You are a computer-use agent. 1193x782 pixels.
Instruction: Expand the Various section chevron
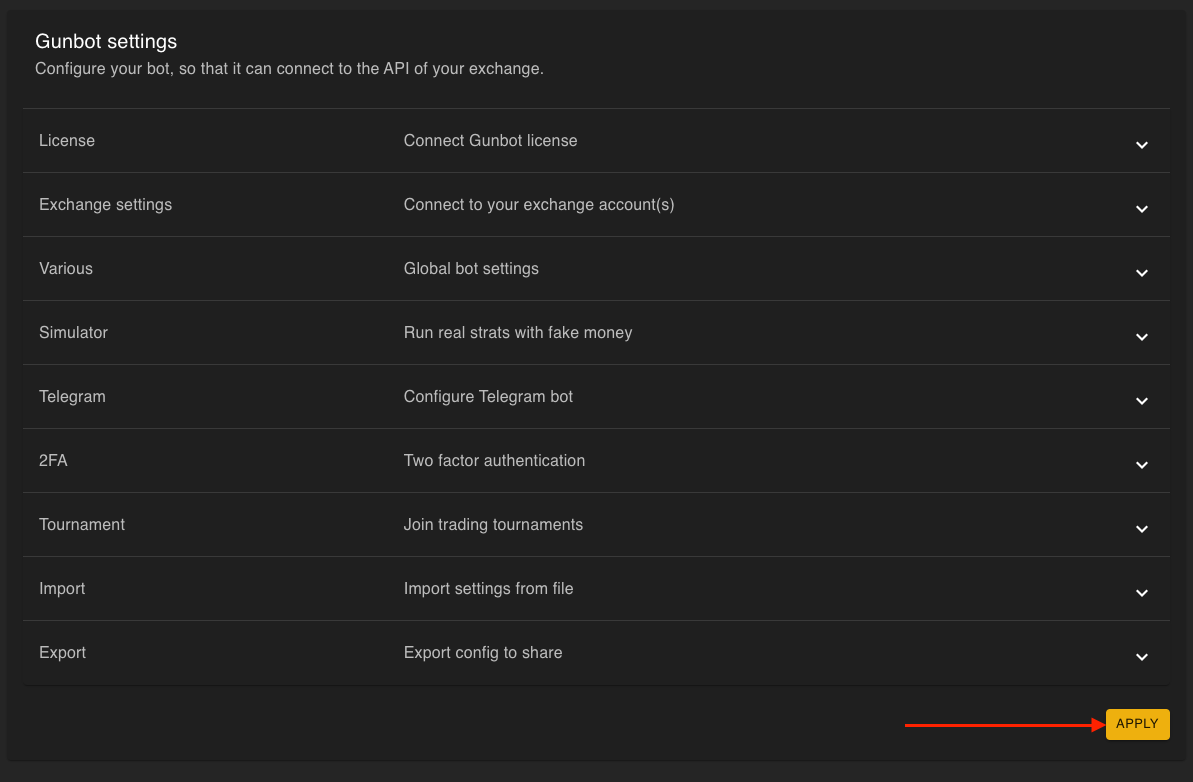pos(1141,272)
